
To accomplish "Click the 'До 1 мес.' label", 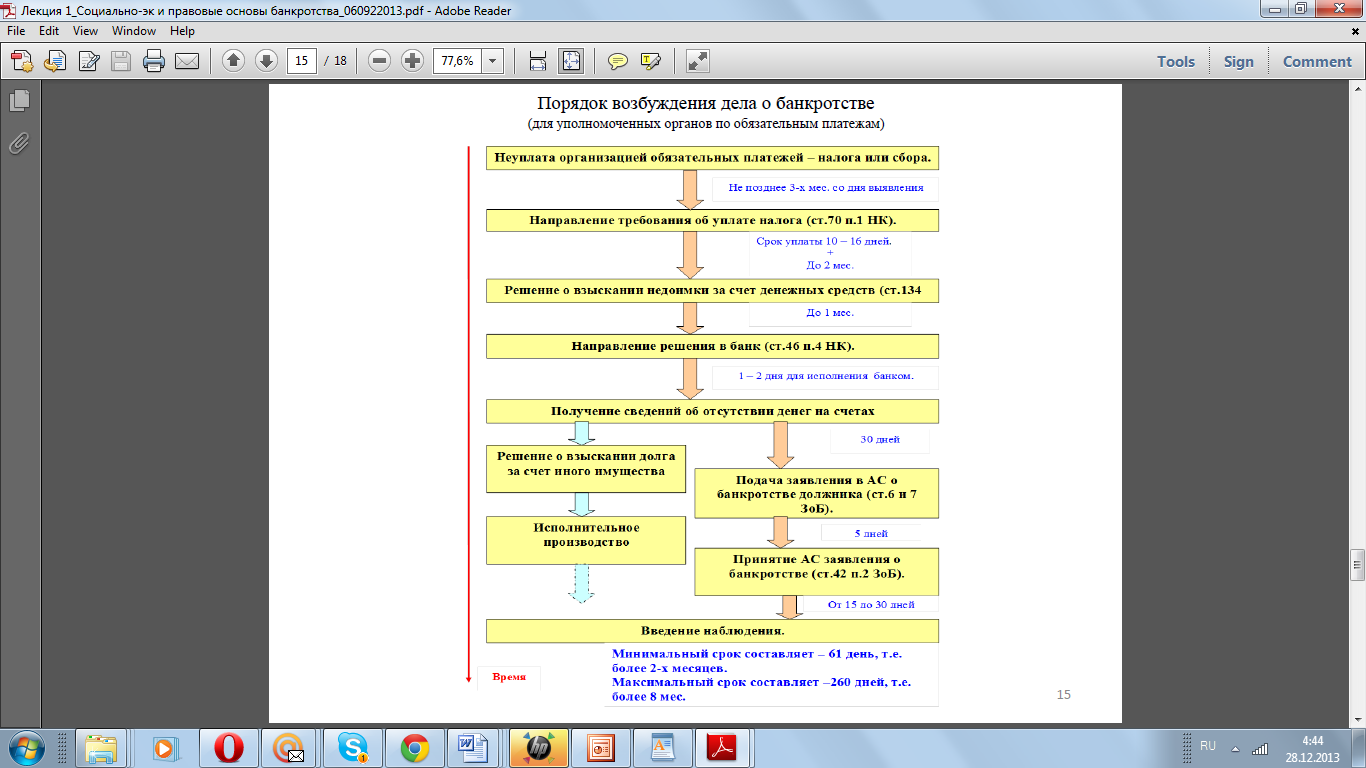I will pos(830,313).
